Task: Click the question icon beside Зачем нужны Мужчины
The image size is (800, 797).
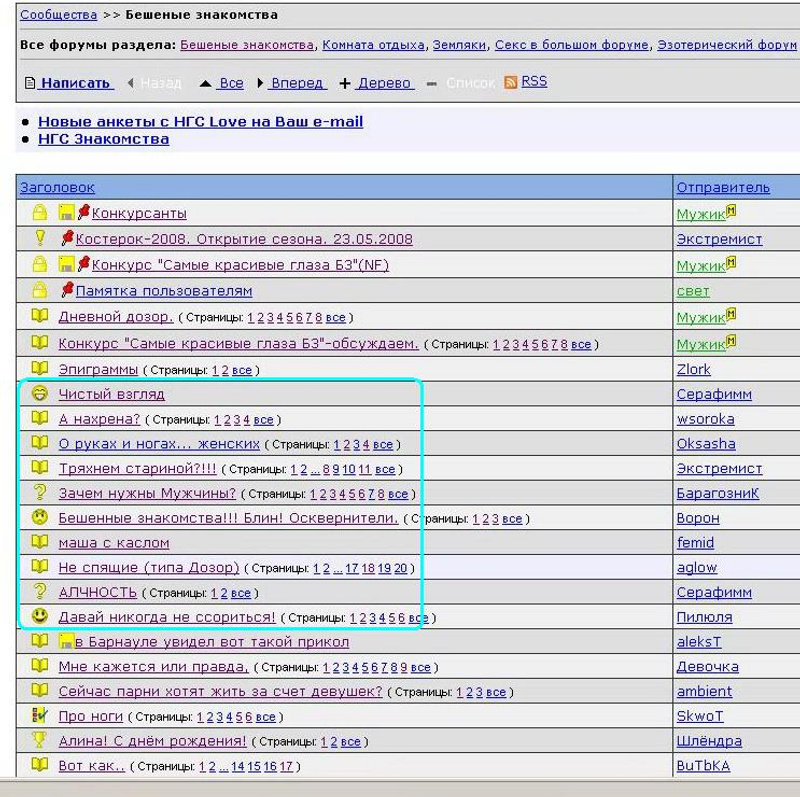Action: pyautogui.click(x=40, y=493)
